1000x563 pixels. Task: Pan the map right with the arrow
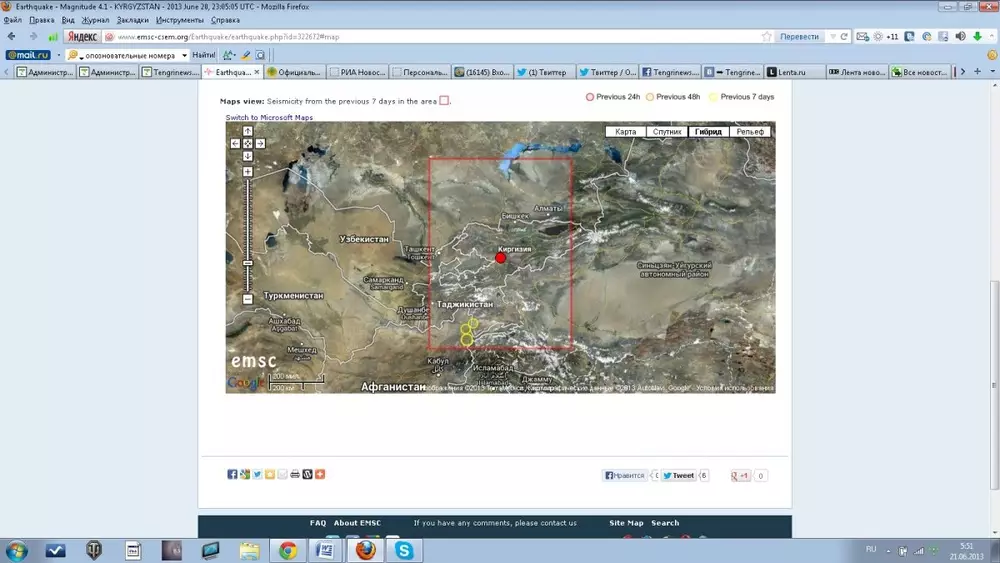point(259,143)
